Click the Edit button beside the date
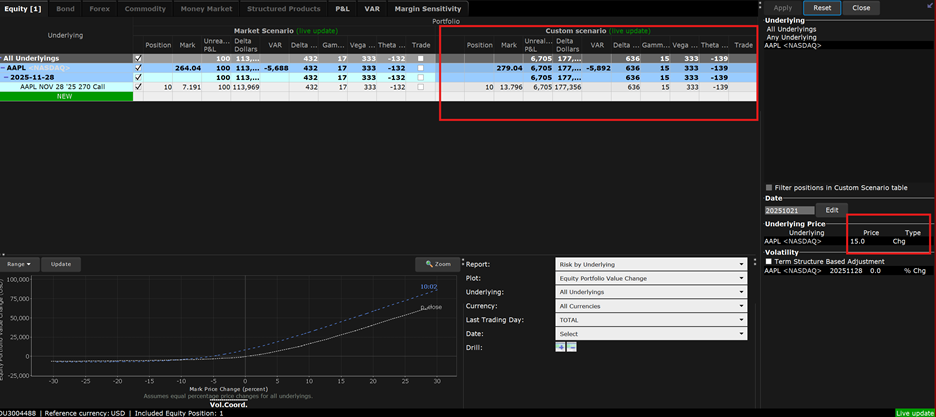 coord(832,210)
